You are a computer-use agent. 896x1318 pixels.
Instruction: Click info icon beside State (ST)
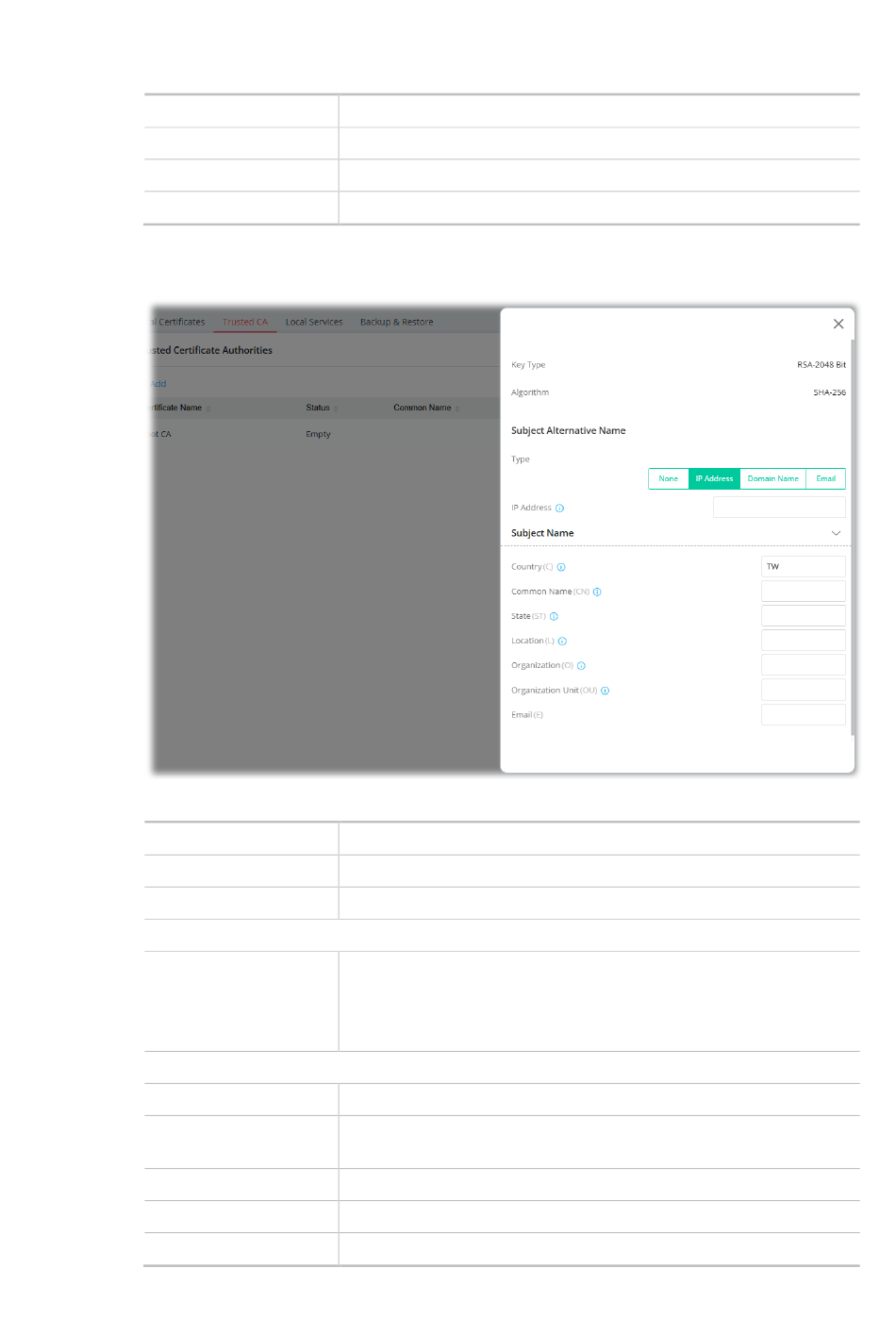(x=554, y=617)
